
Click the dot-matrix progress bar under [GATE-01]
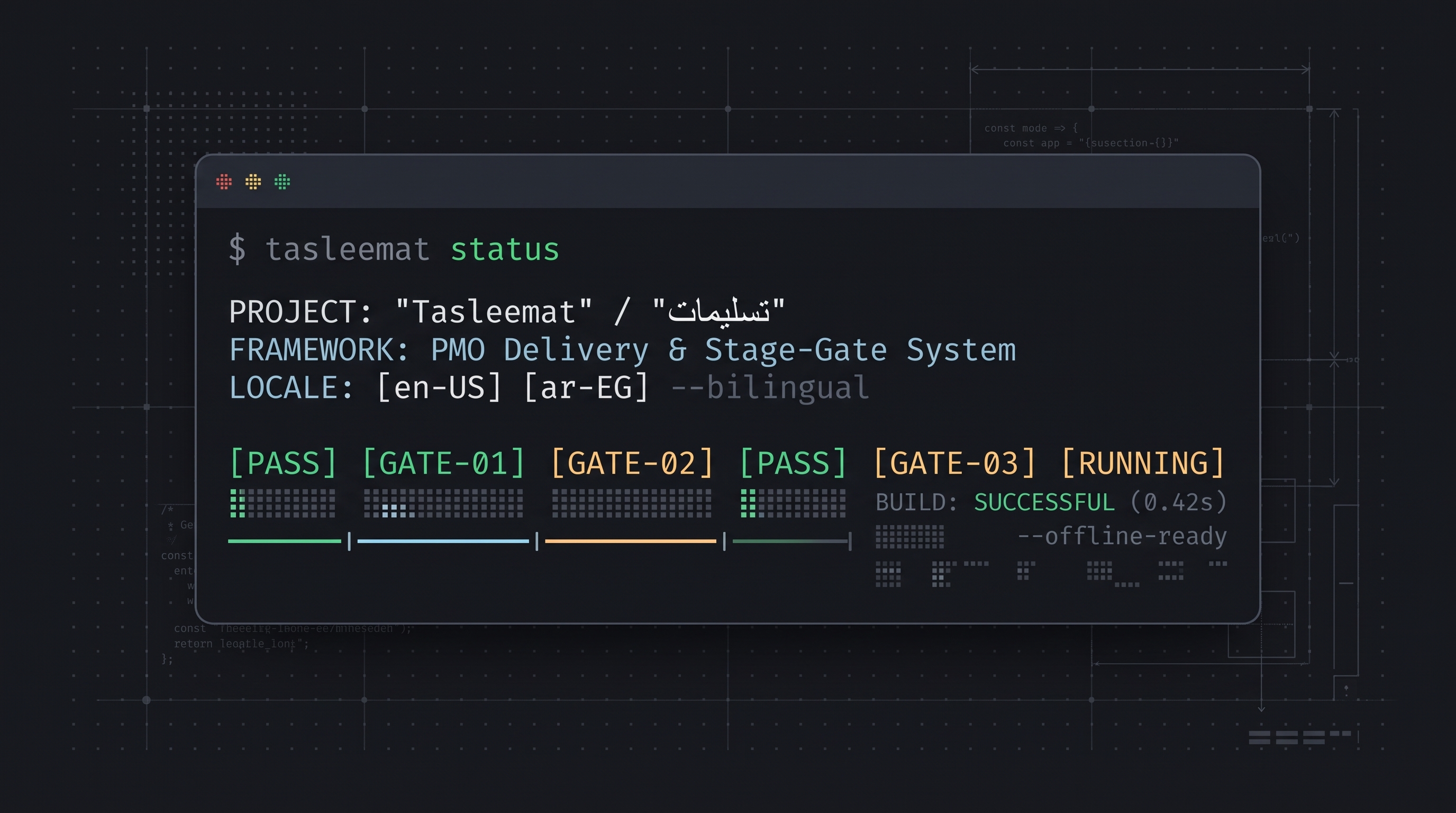tap(444, 503)
